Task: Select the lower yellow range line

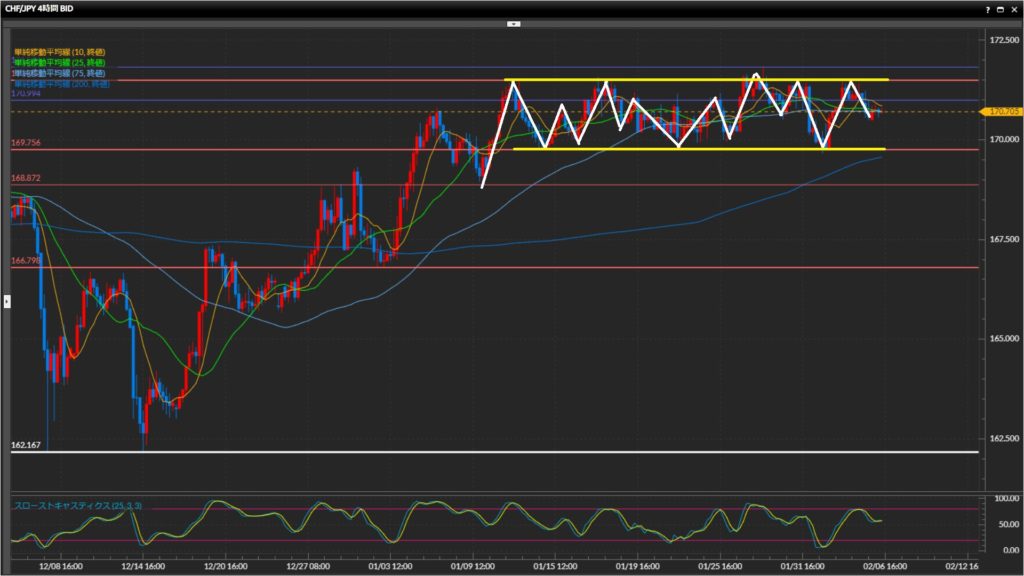Action: (700, 149)
